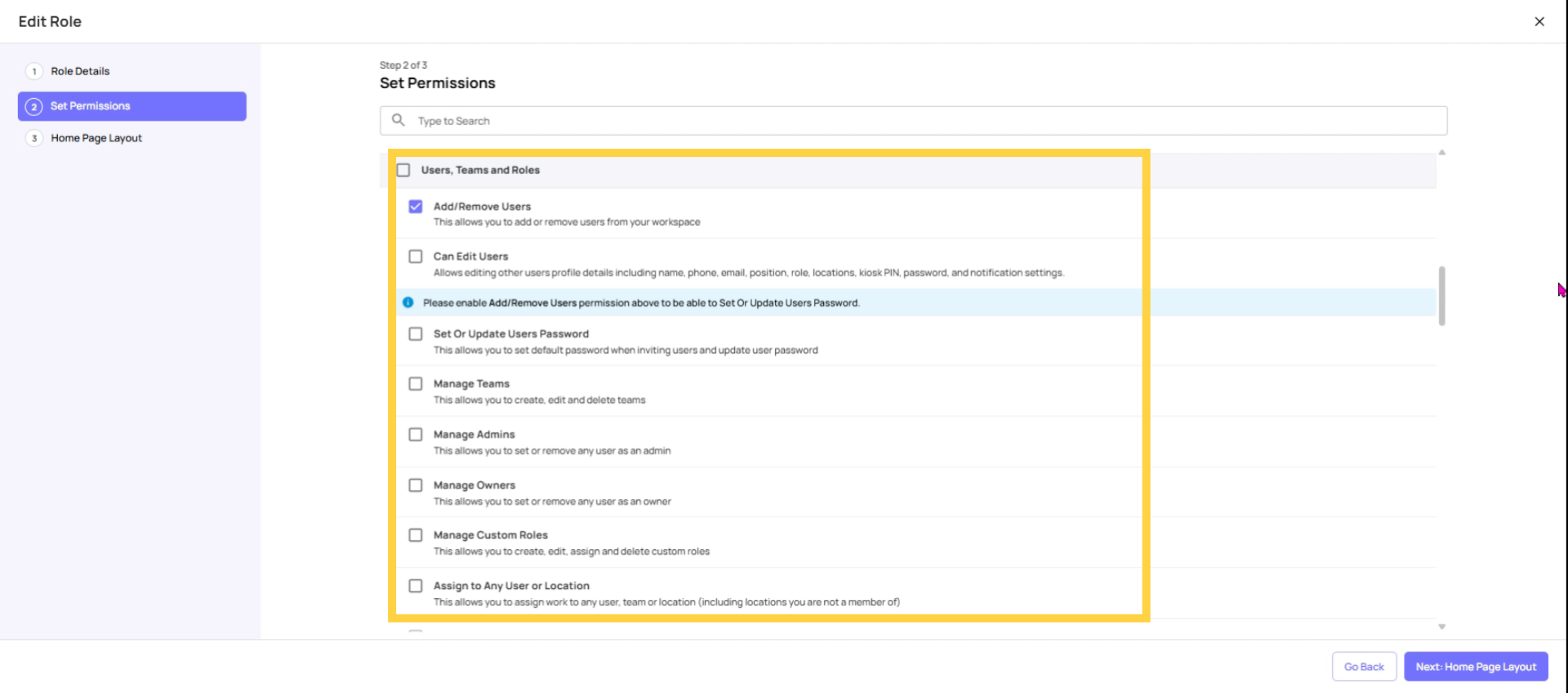Click step 1 circle icon for Role Details
Screen dimensions: 1568x693
(x=34, y=71)
